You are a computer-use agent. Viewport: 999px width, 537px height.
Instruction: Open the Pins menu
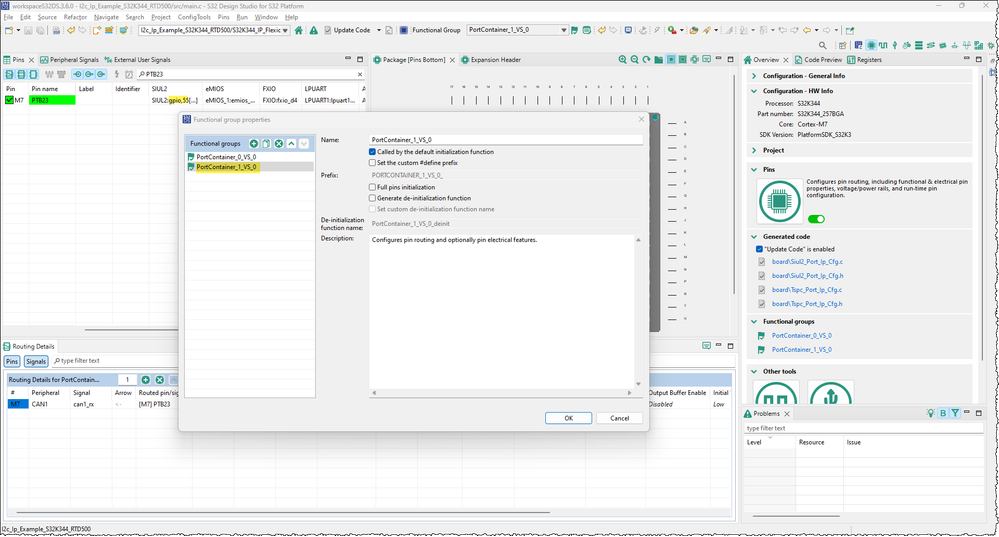223,17
